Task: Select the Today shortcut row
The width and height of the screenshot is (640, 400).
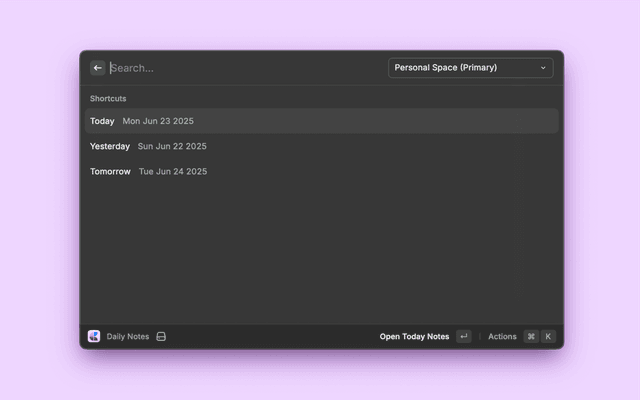Action: (x=320, y=121)
